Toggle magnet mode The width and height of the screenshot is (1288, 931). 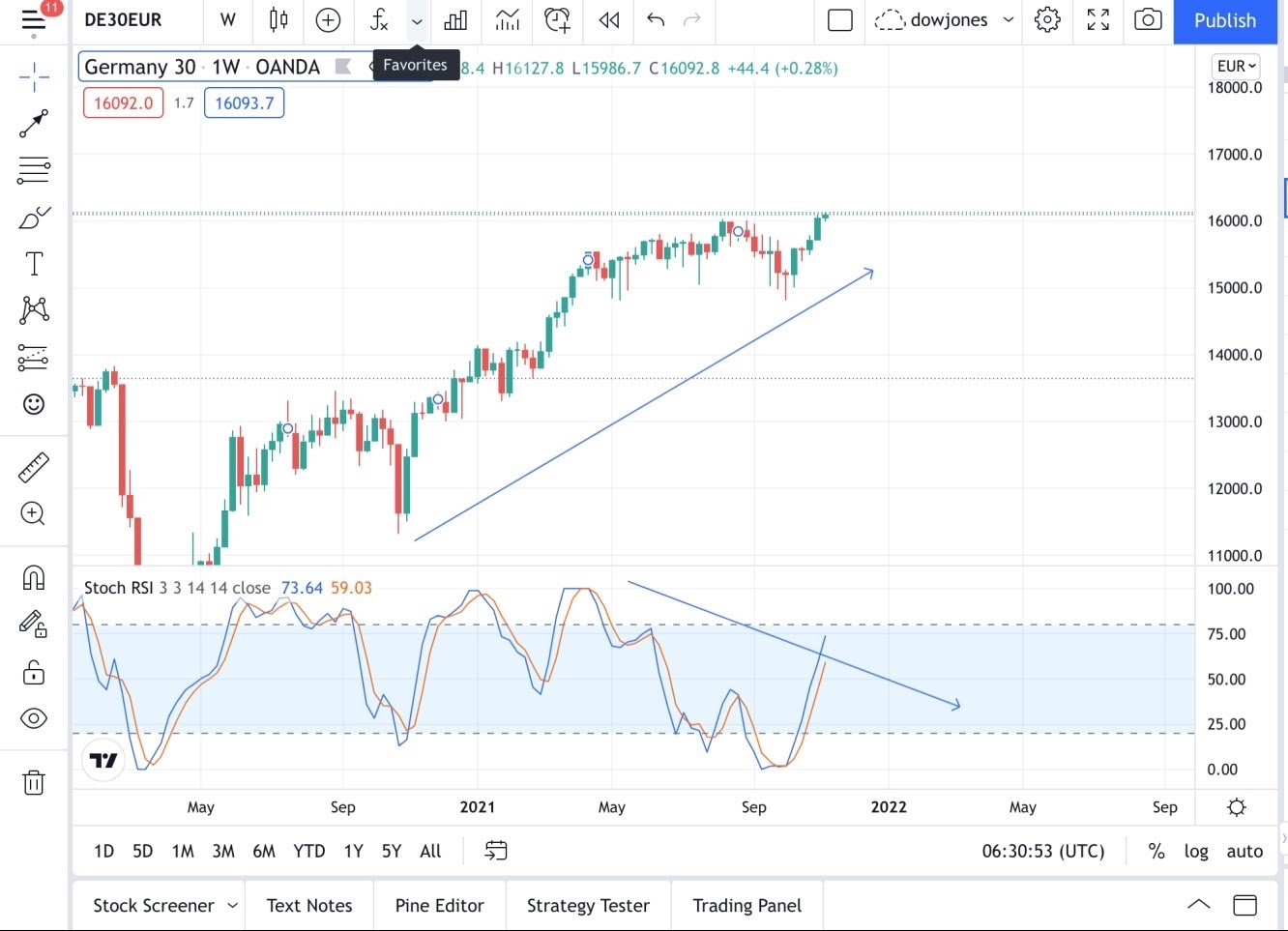point(34,577)
